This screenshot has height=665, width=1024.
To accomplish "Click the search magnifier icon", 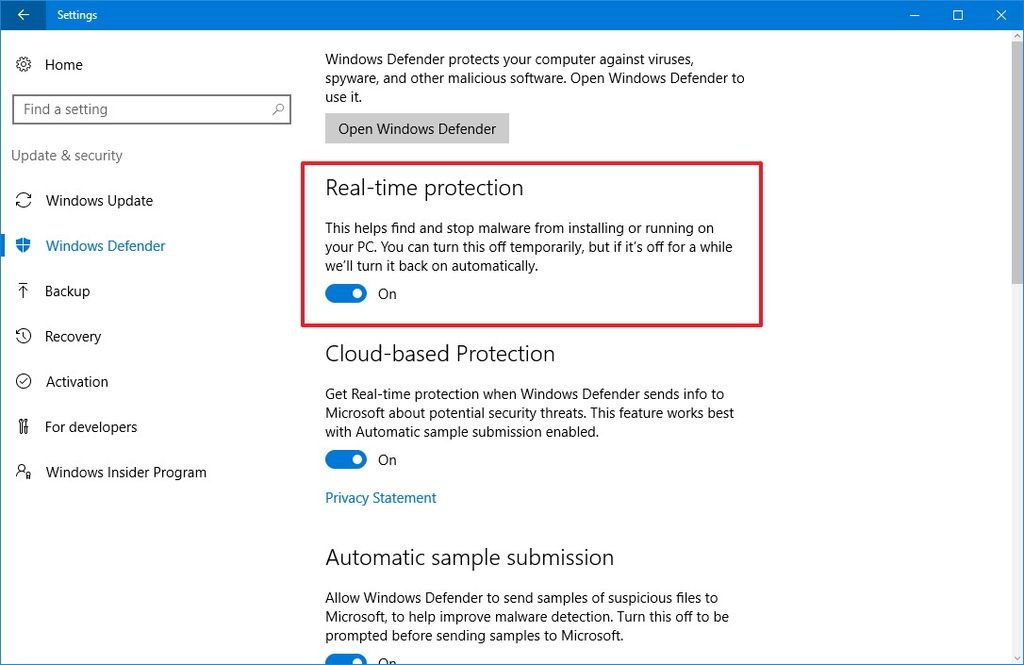I will (277, 109).
